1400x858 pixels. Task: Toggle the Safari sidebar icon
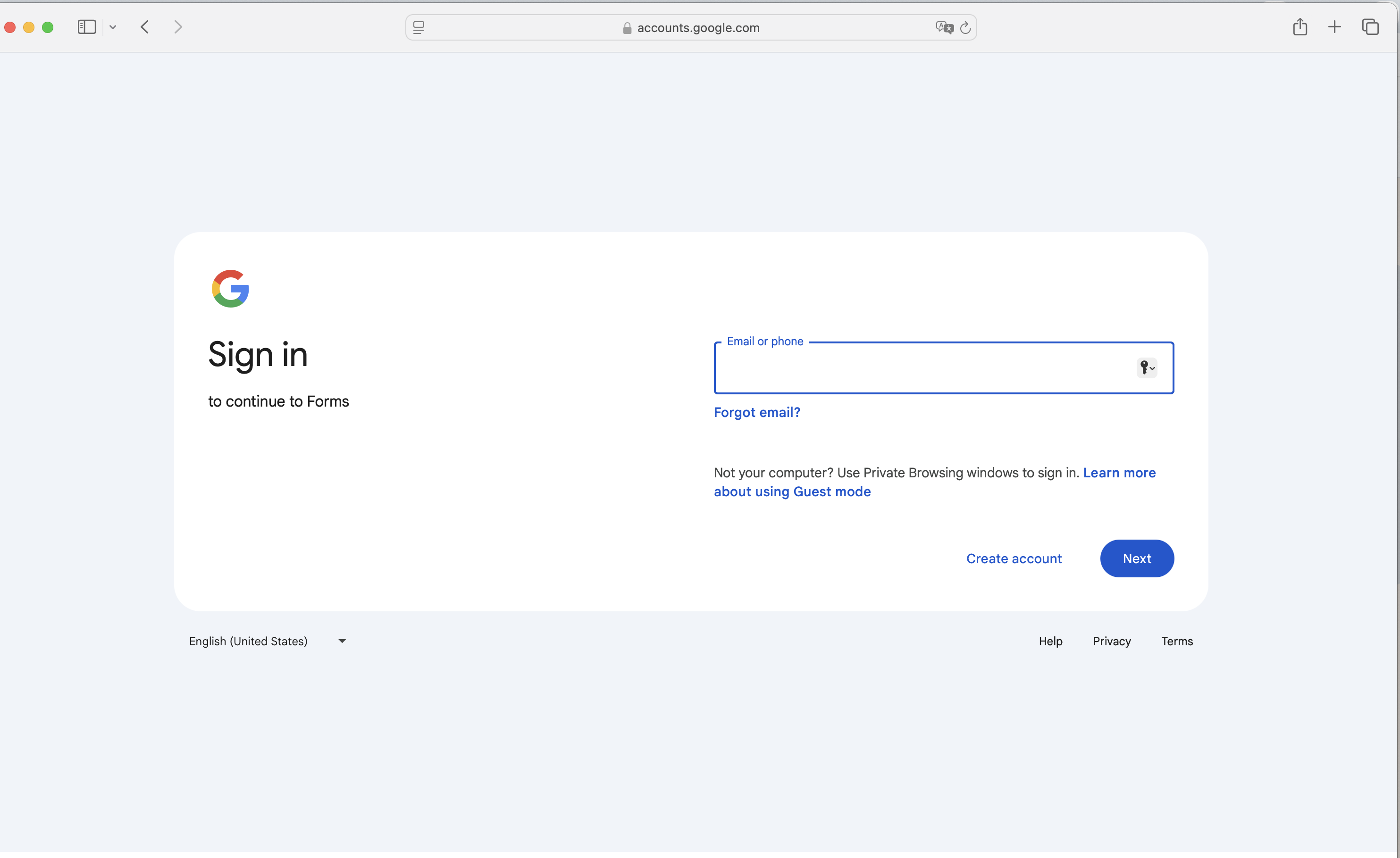coord(86,27)
